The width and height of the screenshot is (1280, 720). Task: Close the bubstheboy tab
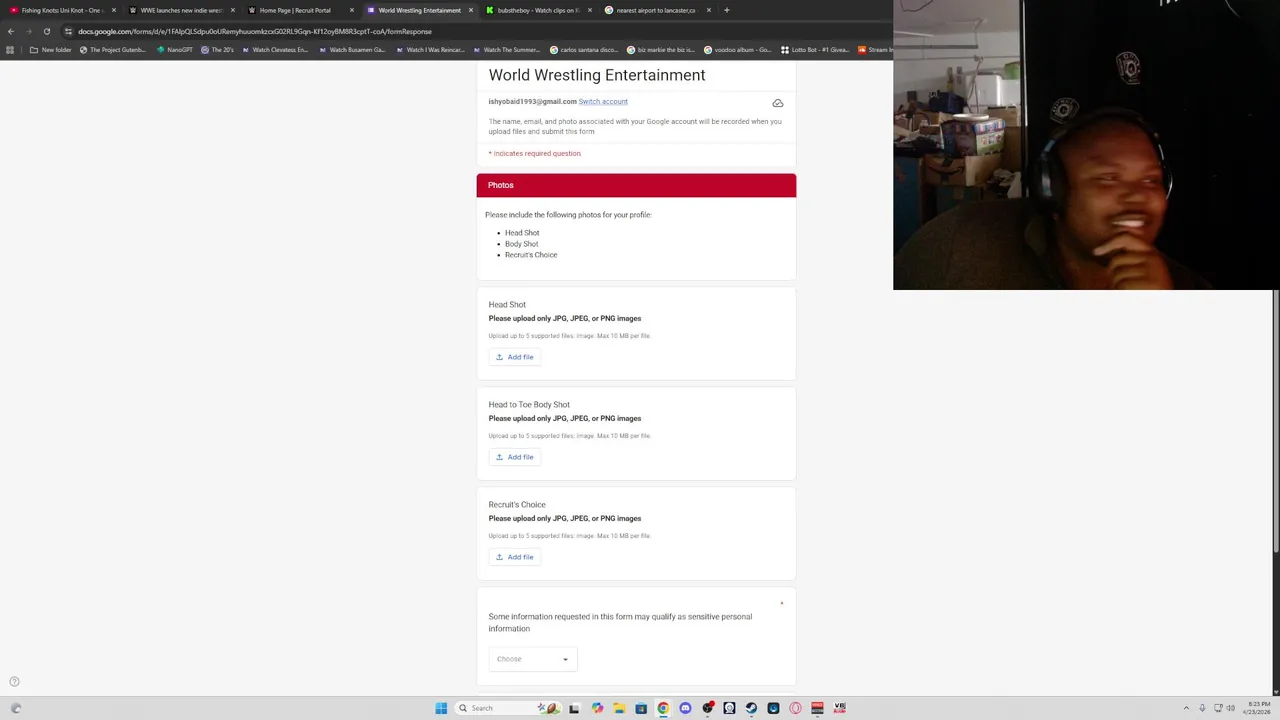(589, 10)
